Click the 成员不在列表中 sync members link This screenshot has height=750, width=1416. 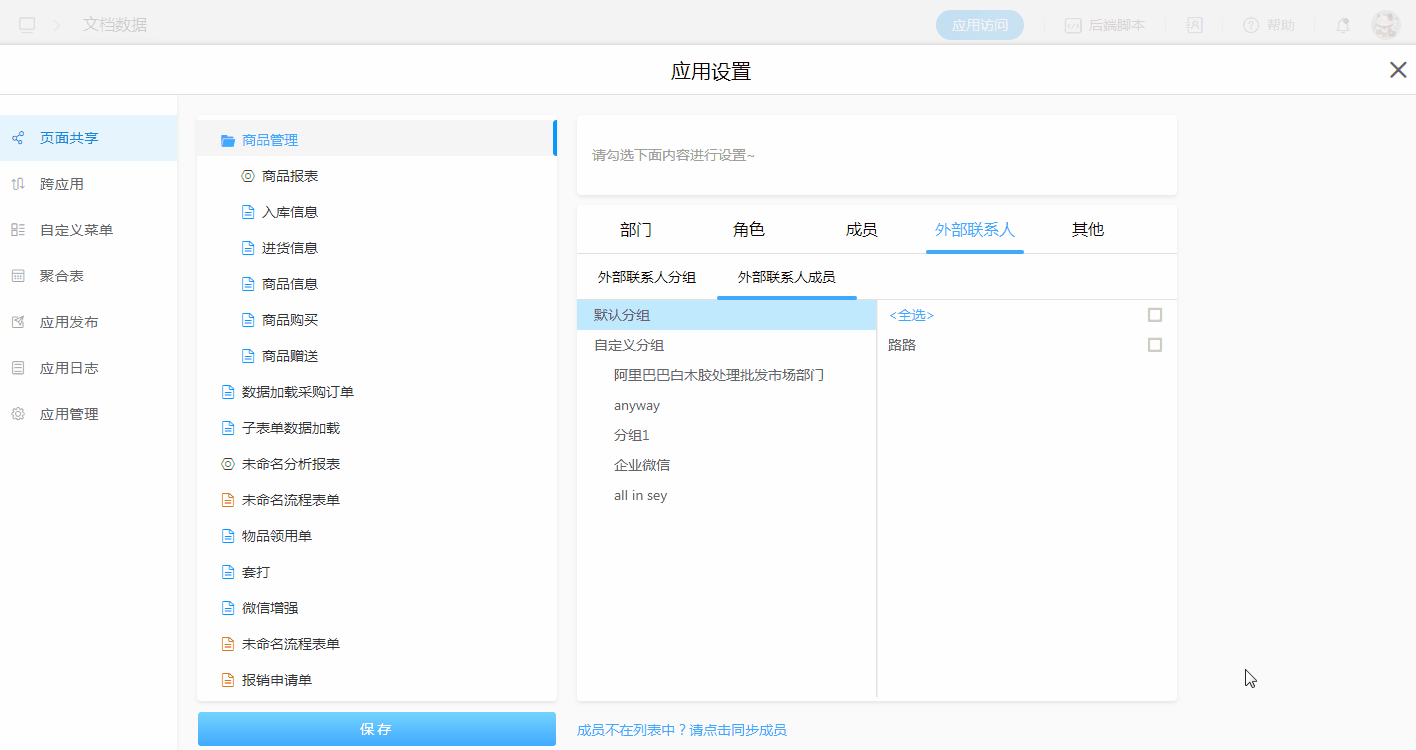[681, 730]
